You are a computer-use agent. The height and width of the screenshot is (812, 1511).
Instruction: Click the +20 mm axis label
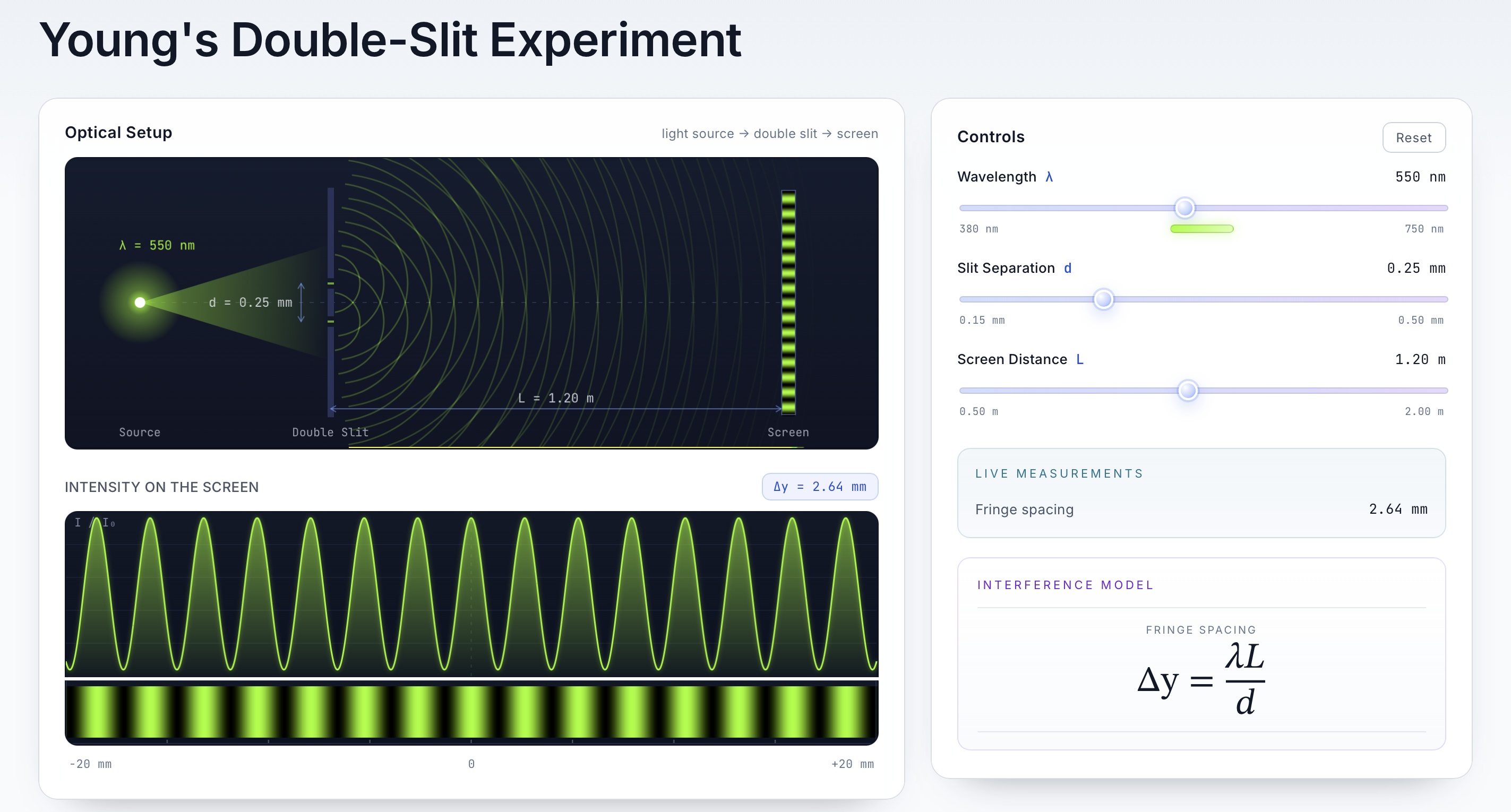click(x=852, y=764)
